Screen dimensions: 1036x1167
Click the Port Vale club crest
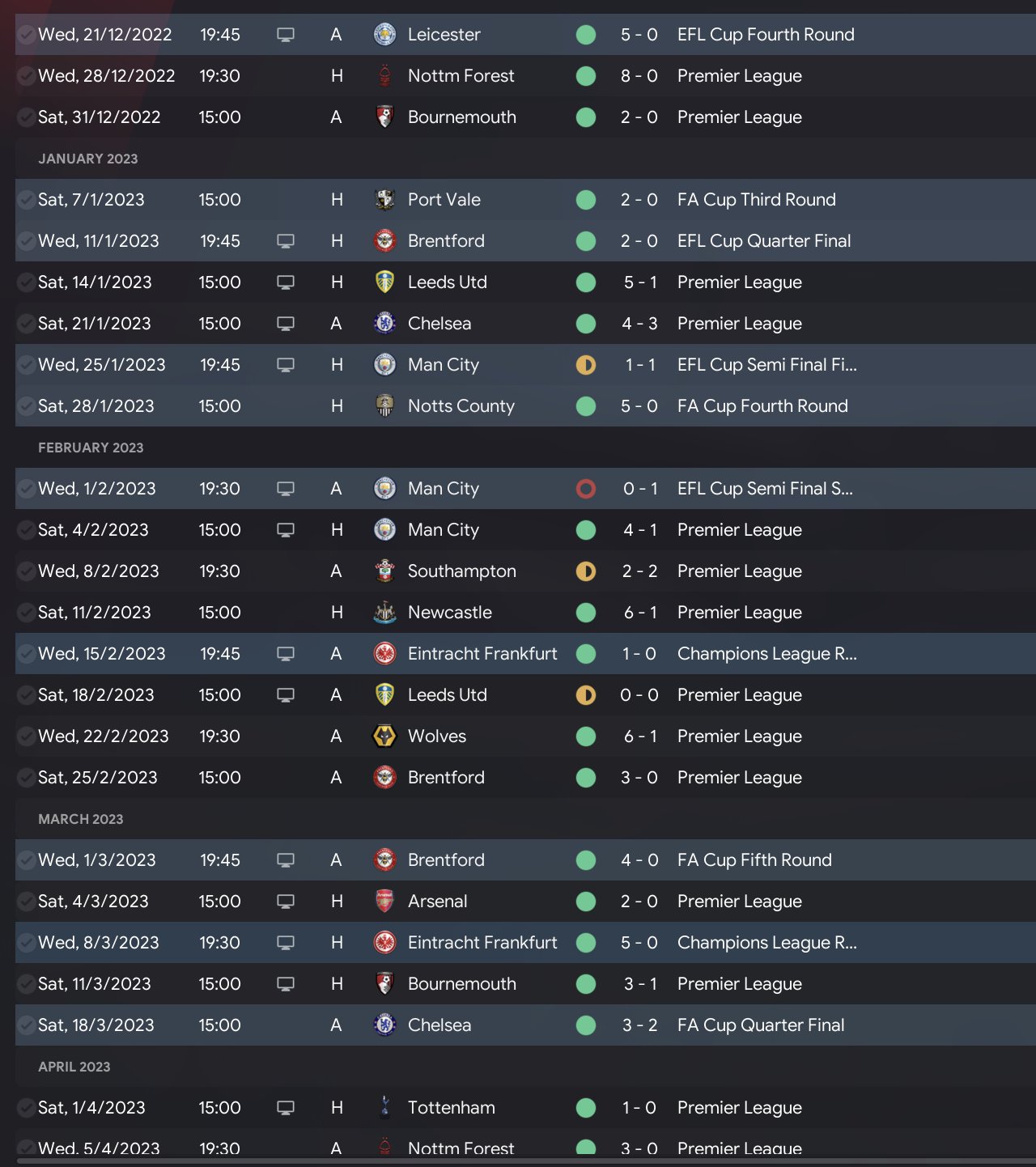(384, 200)
